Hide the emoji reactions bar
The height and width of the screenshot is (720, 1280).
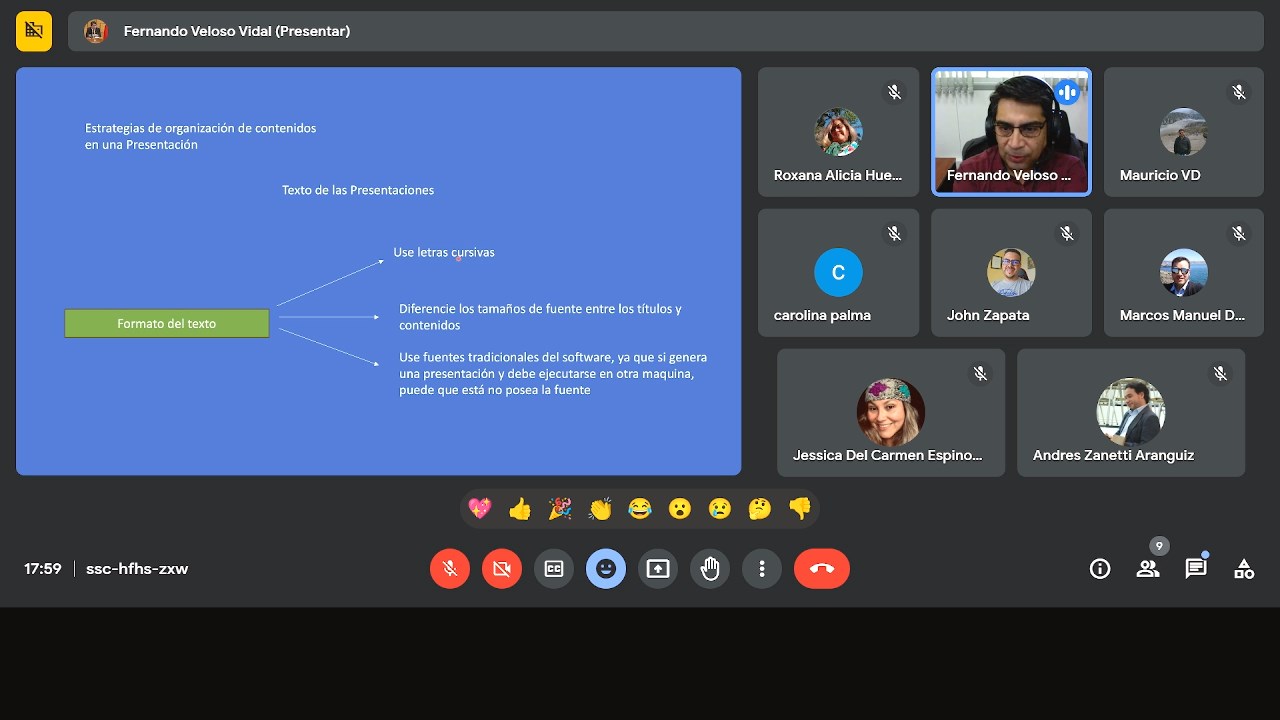606,569
